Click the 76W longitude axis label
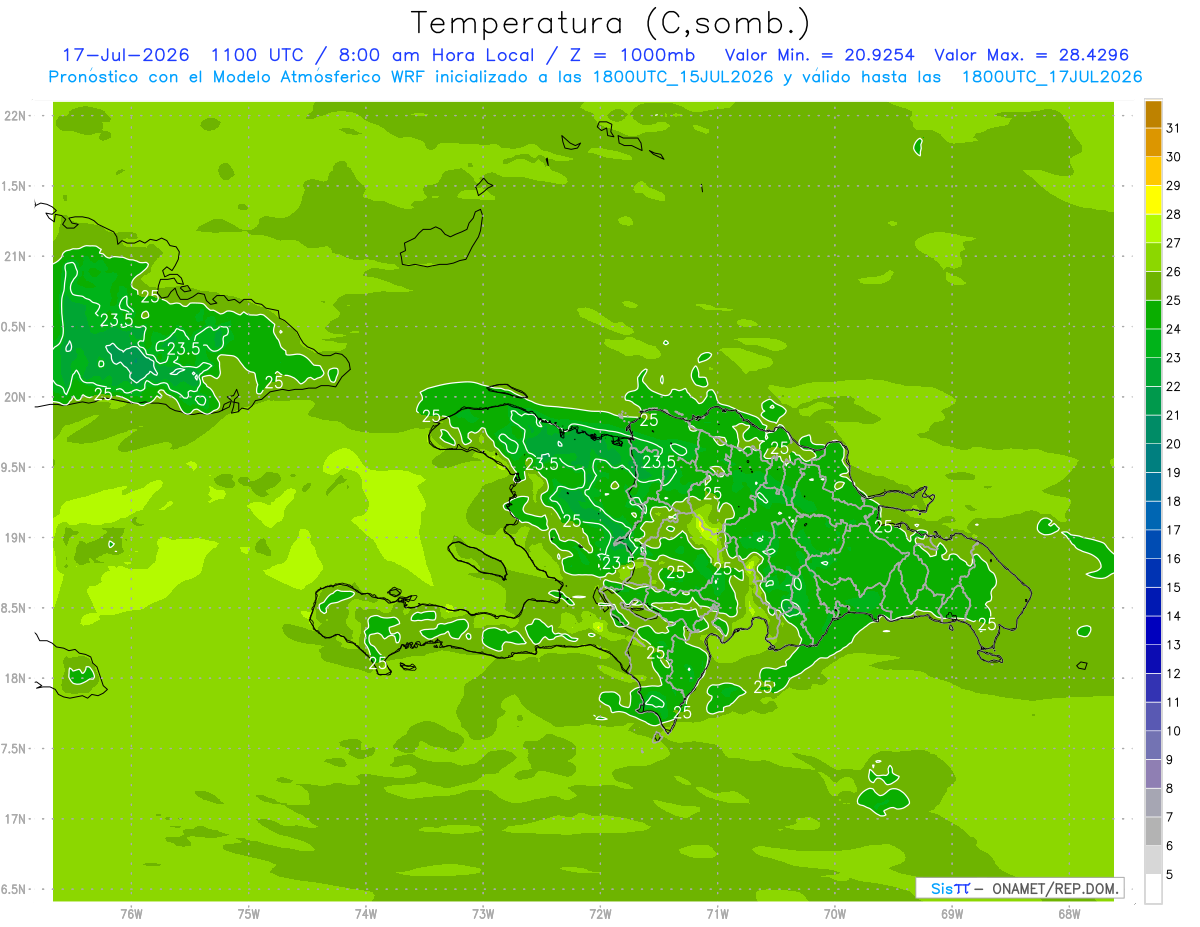 coord(131,914)
